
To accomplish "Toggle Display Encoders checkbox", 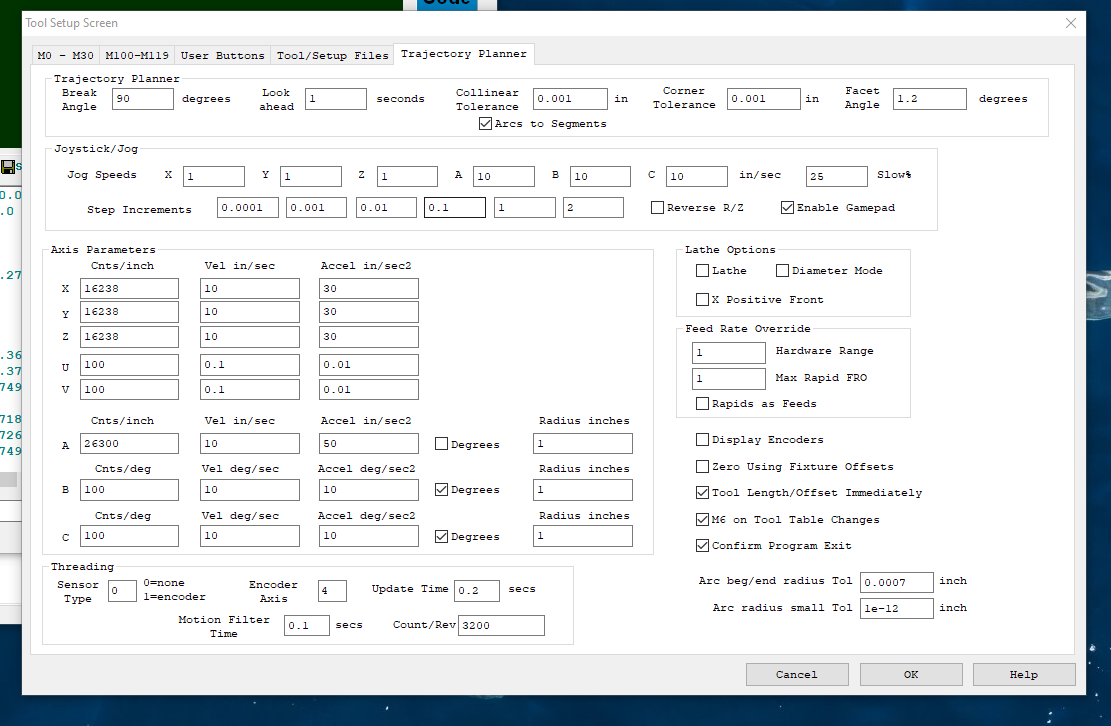I will click(x=703, y=440).
